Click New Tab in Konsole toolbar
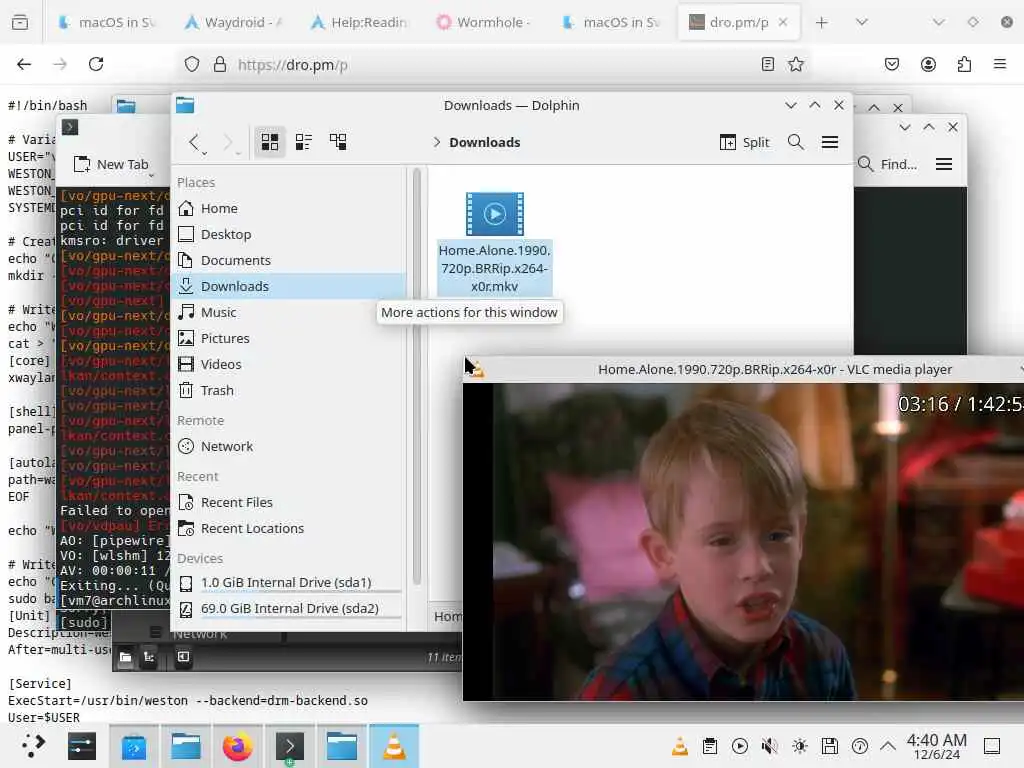The height and width of the screenshot is (768, 1024). [x=111, y=165]
